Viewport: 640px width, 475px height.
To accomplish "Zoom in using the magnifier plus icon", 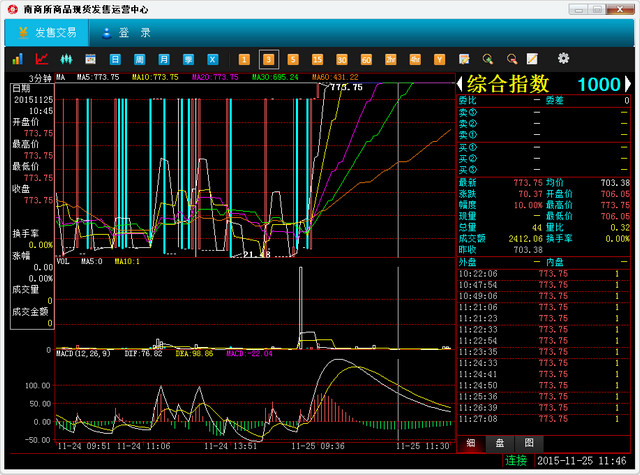I will (x=488, y=59).
